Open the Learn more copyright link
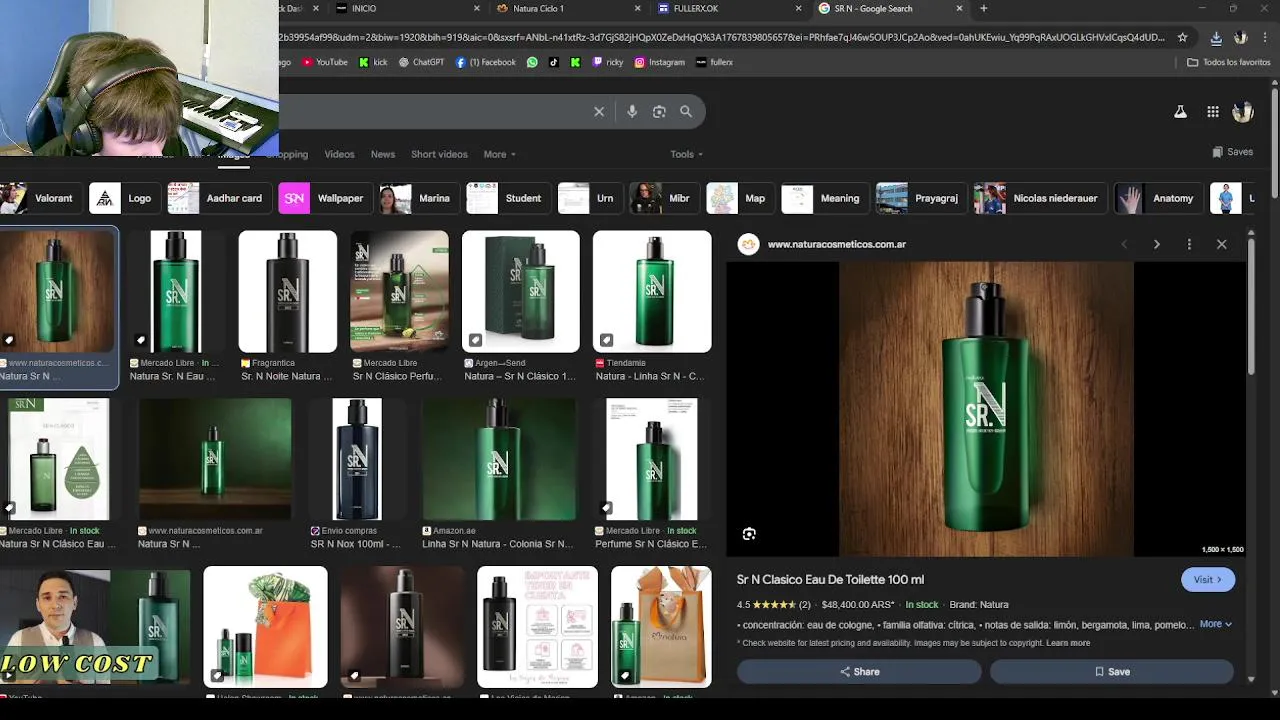This screenshot has width=1280, height=720. [1068, 643]
